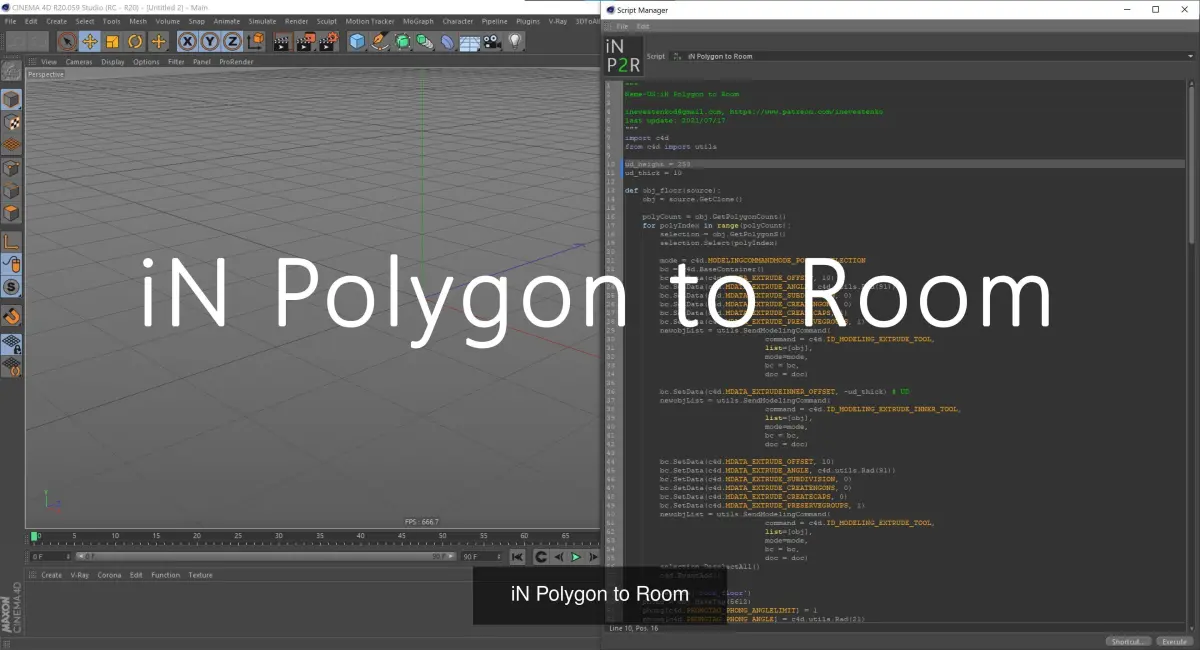The height and width of the screenshot is (650, 1200).
Task: Expand the Script Manager options arrow
Action: [x=1190, y=56]
